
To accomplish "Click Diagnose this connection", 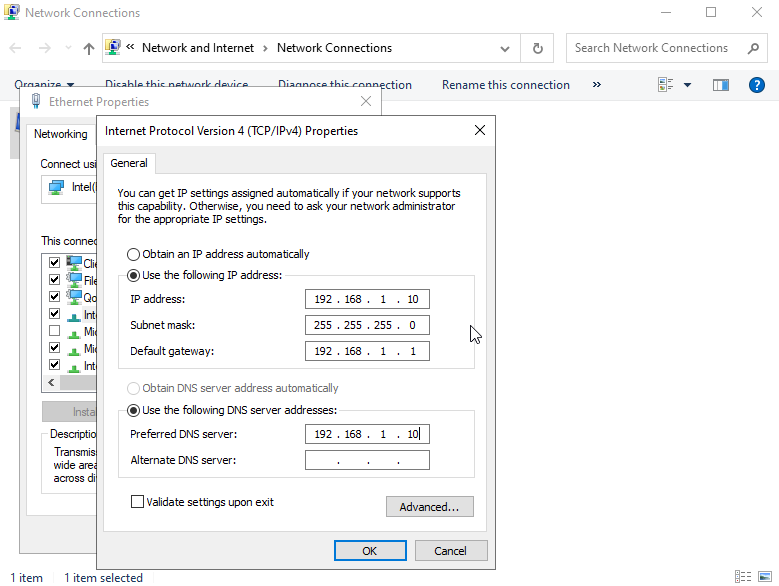I will point(345,84).
